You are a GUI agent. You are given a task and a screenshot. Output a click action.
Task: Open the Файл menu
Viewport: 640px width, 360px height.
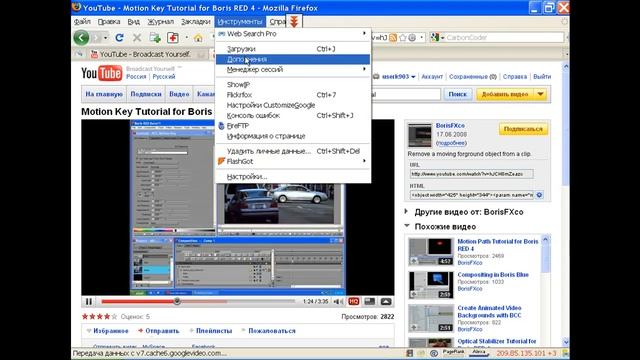[x=82, y=22]
